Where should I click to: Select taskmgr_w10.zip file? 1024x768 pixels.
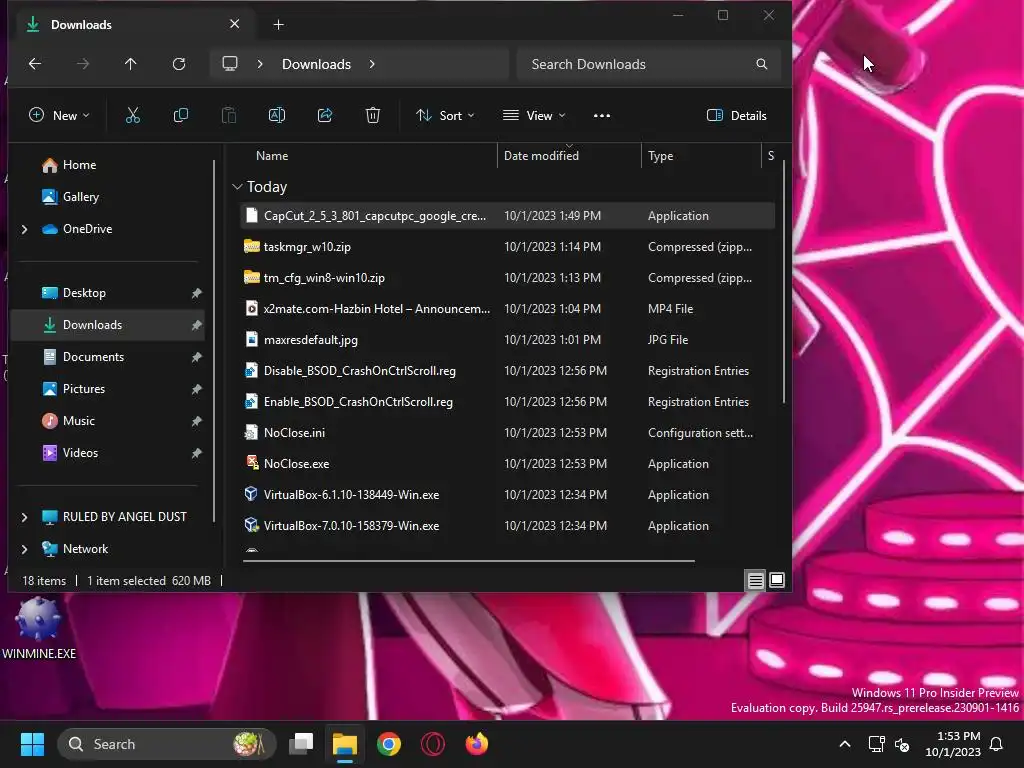click(x=508, y=247)
